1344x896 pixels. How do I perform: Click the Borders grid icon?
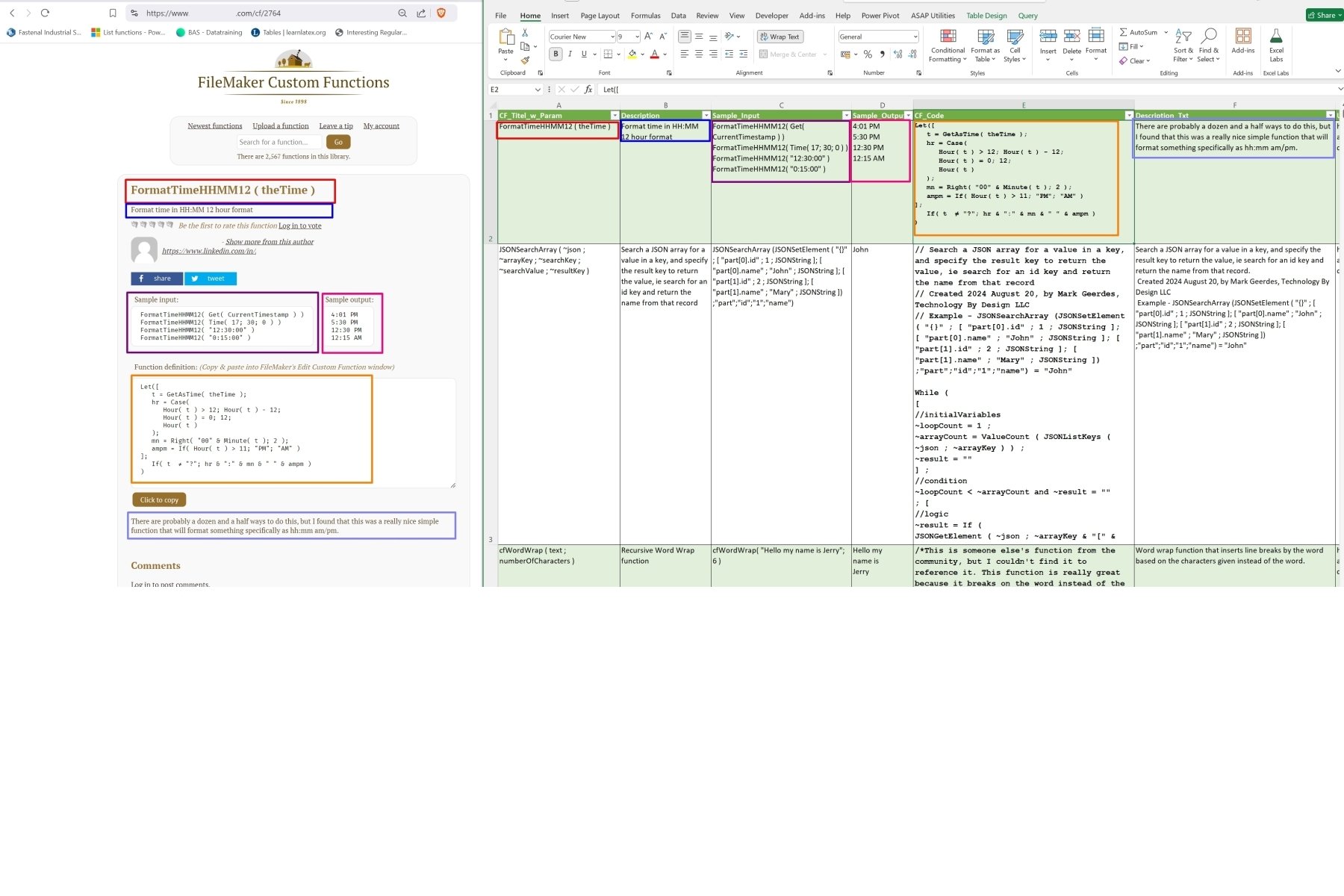pyautogui.click(x=608, y=54)
